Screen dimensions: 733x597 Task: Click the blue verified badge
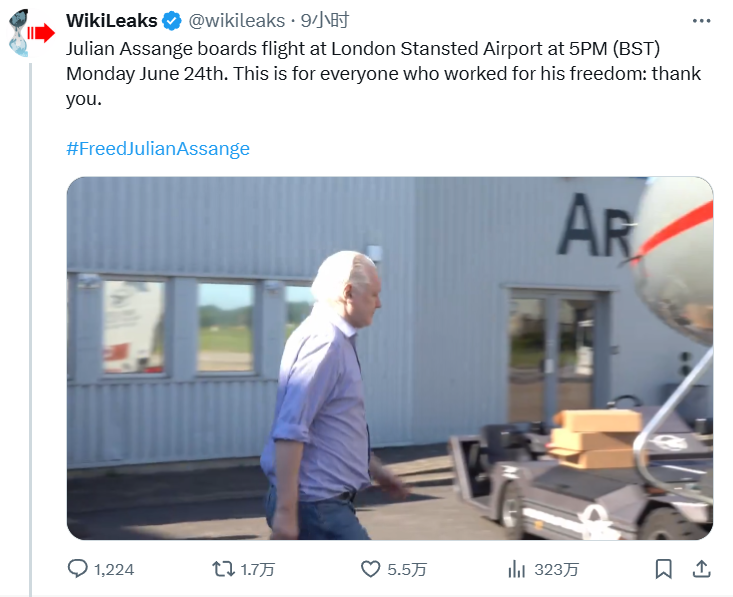click(x=172, y=21)
